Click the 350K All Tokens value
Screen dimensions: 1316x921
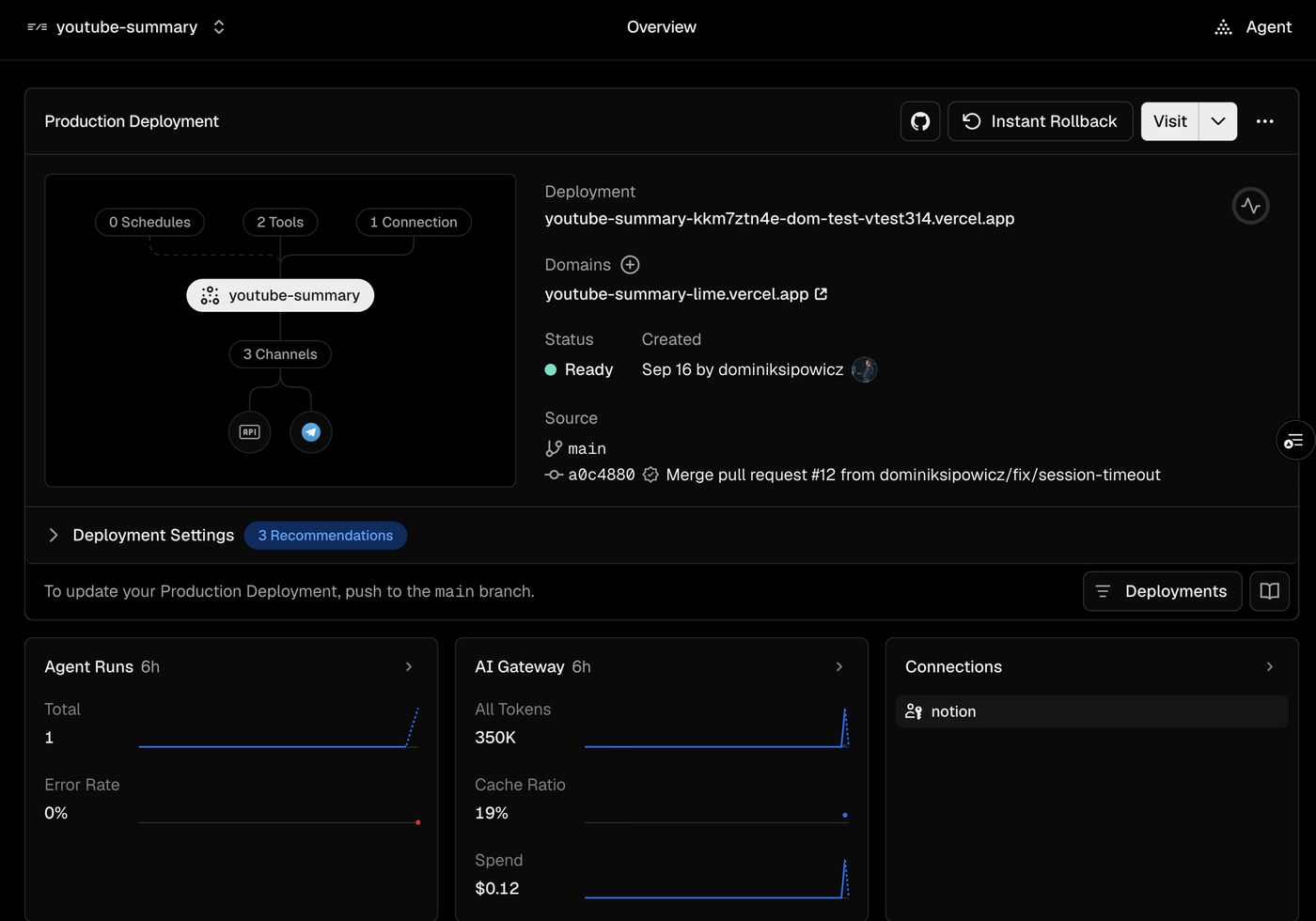click(495, 738)
